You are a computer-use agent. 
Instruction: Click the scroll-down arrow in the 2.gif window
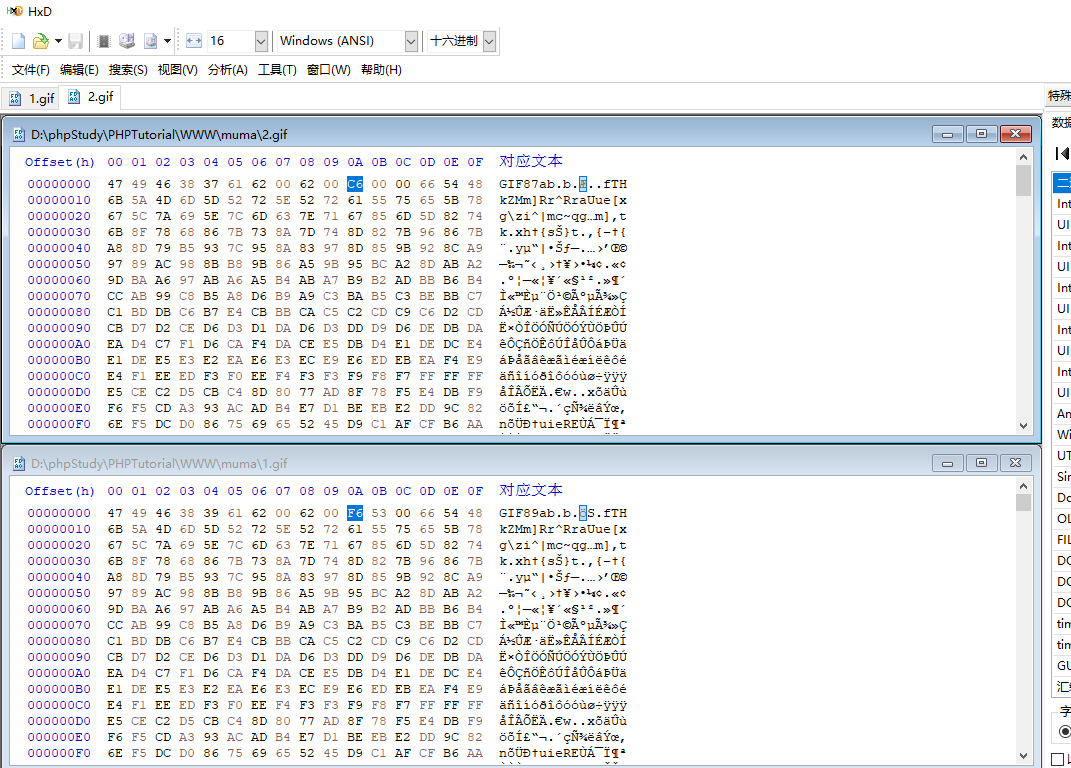1023,426
